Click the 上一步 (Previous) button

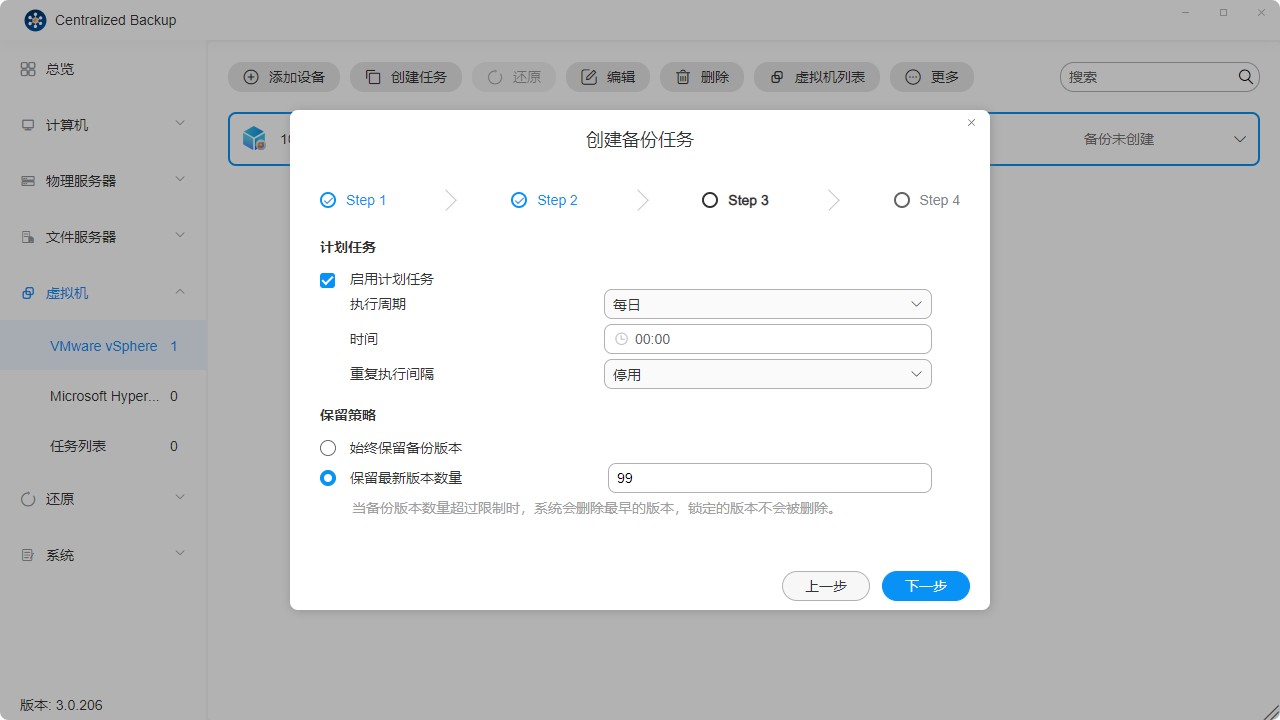(826, 585)
